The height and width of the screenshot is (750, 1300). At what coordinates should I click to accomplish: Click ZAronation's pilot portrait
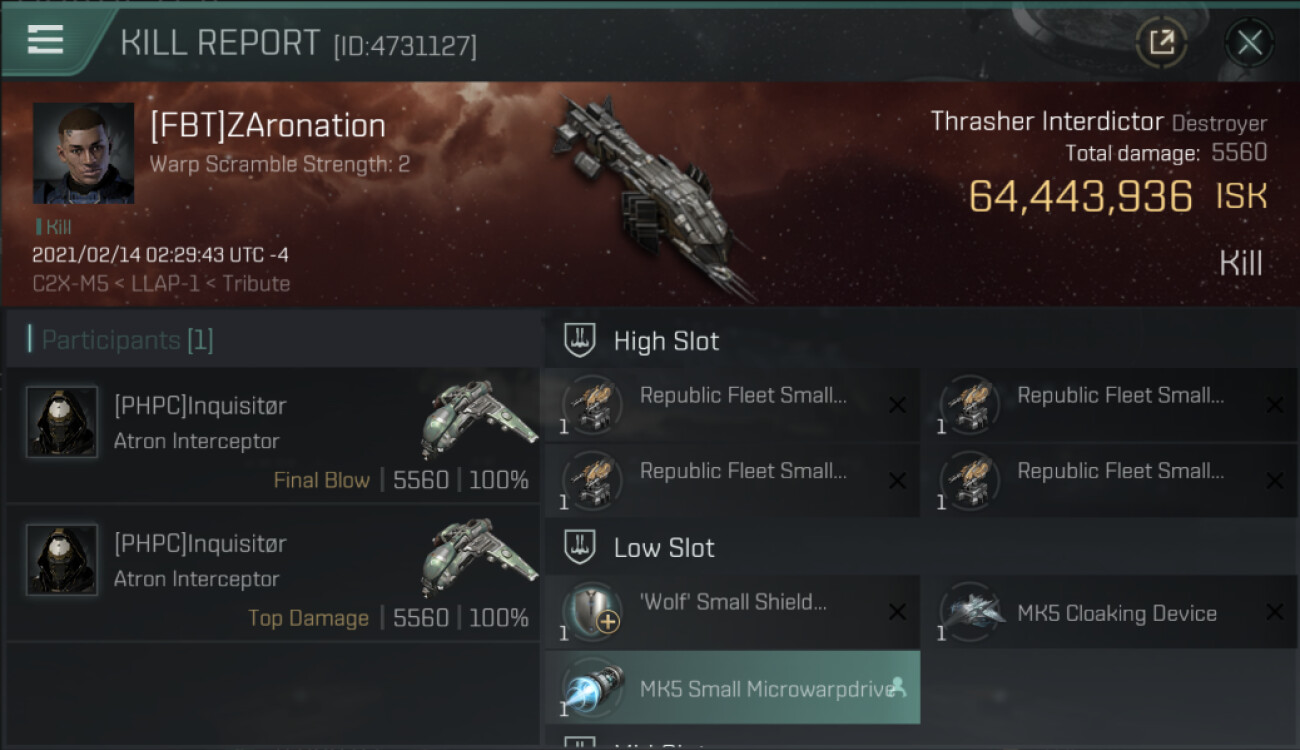[83, 153]
